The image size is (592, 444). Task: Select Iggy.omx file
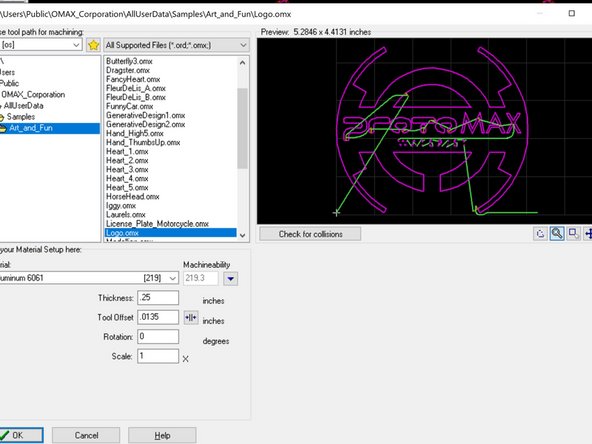121,206
